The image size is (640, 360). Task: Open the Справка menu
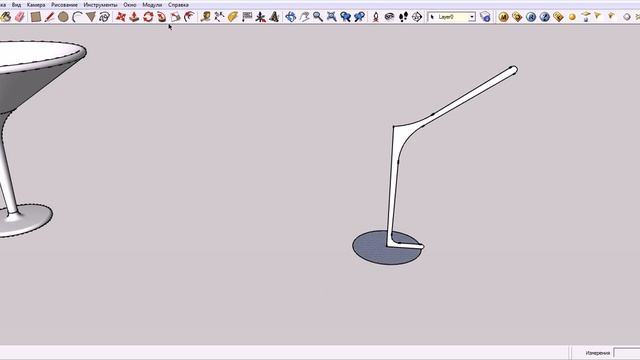(178, 5)
